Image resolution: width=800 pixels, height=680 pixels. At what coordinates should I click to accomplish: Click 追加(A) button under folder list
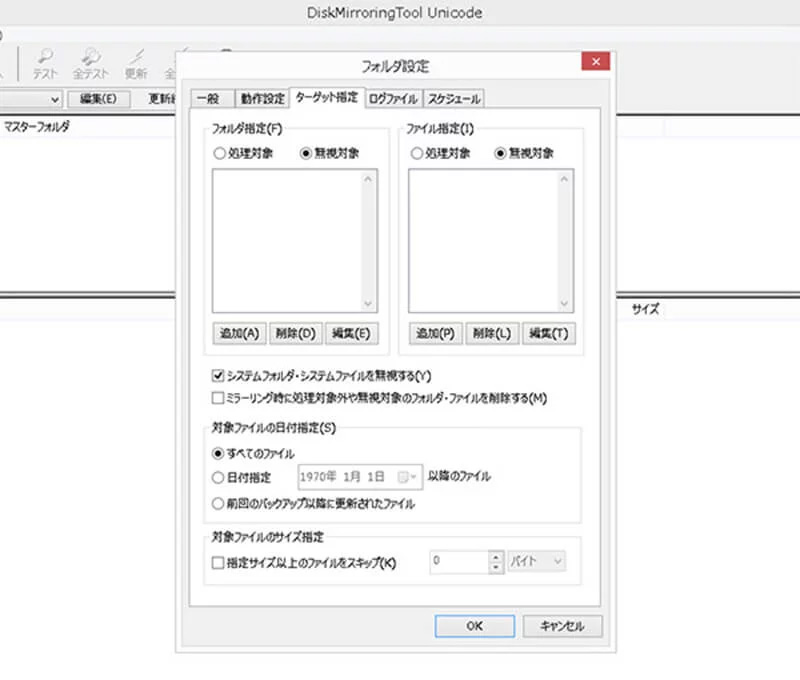coord(238,334)
